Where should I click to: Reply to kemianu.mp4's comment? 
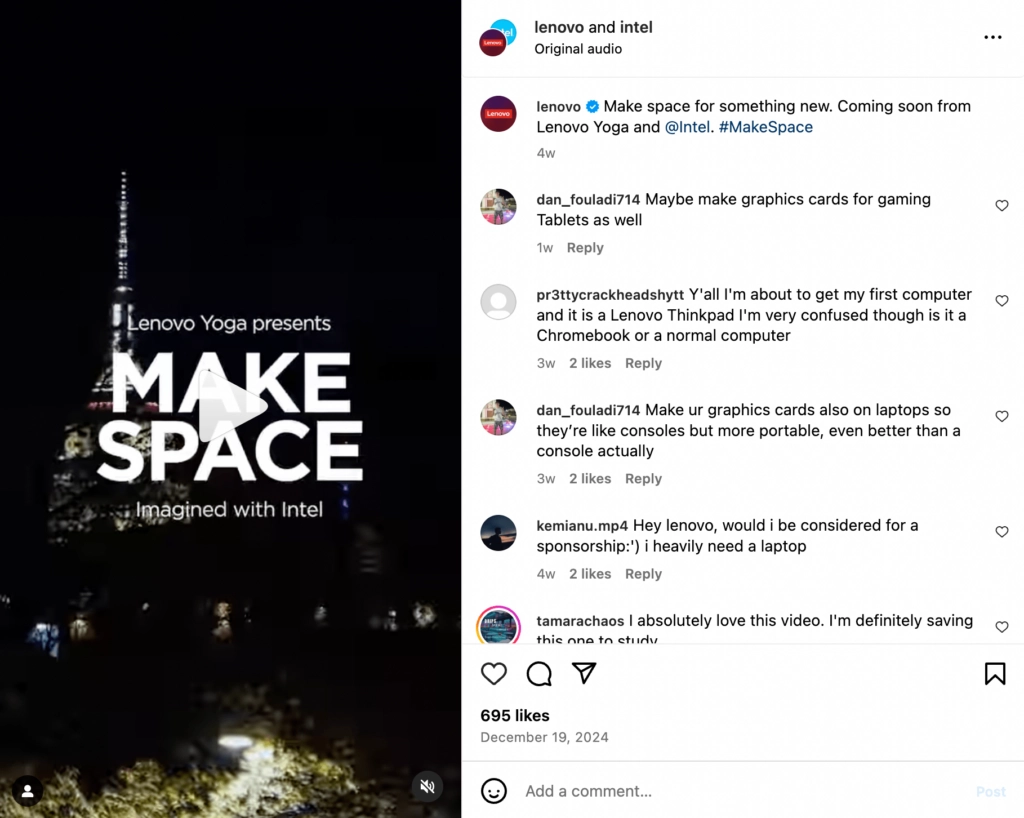point(643,573)
